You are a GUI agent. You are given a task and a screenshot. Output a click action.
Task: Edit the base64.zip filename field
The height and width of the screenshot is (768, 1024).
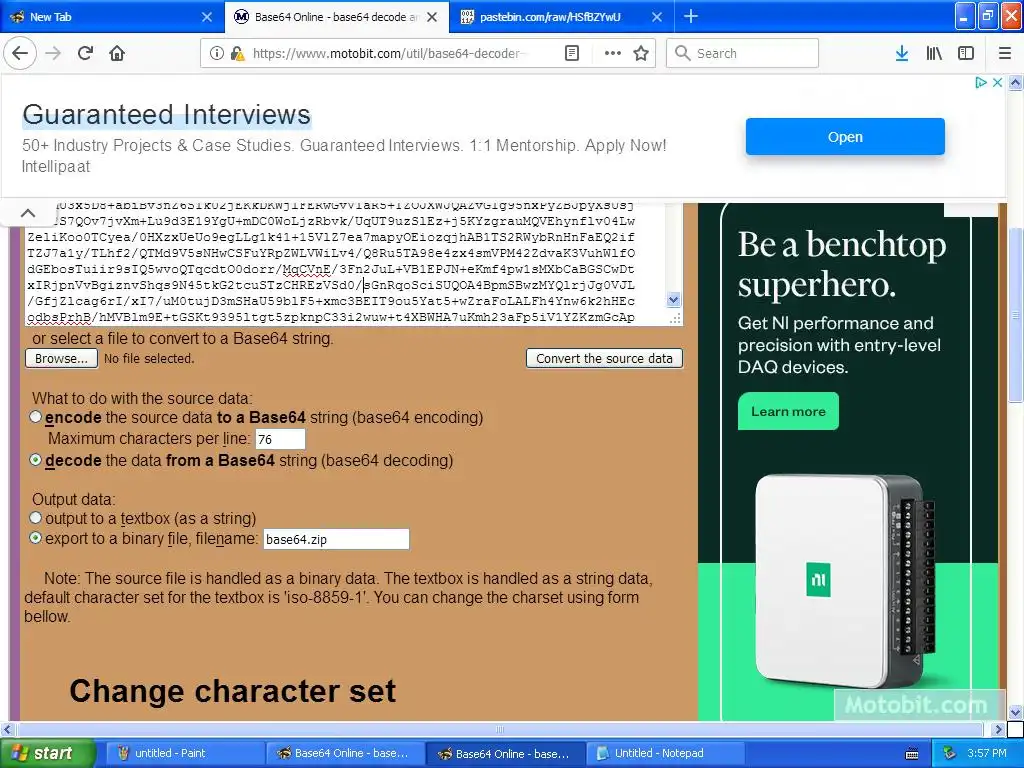336,539
